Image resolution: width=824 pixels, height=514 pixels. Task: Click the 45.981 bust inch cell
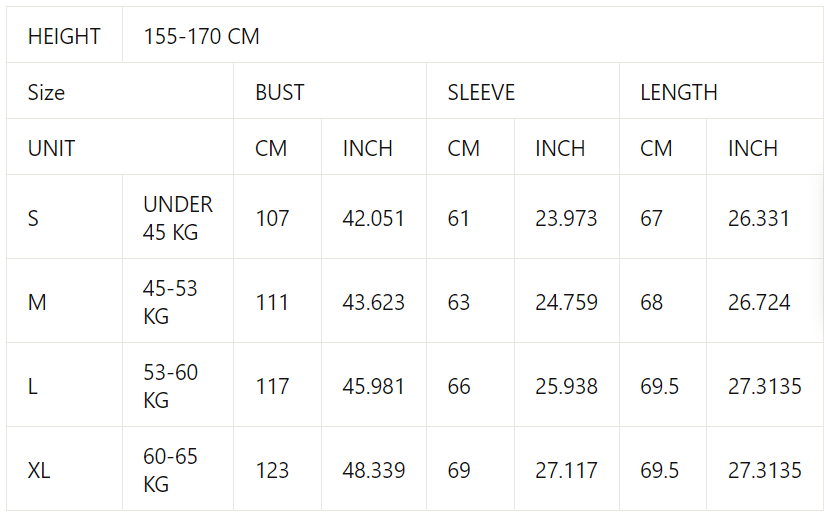point(373,386)
